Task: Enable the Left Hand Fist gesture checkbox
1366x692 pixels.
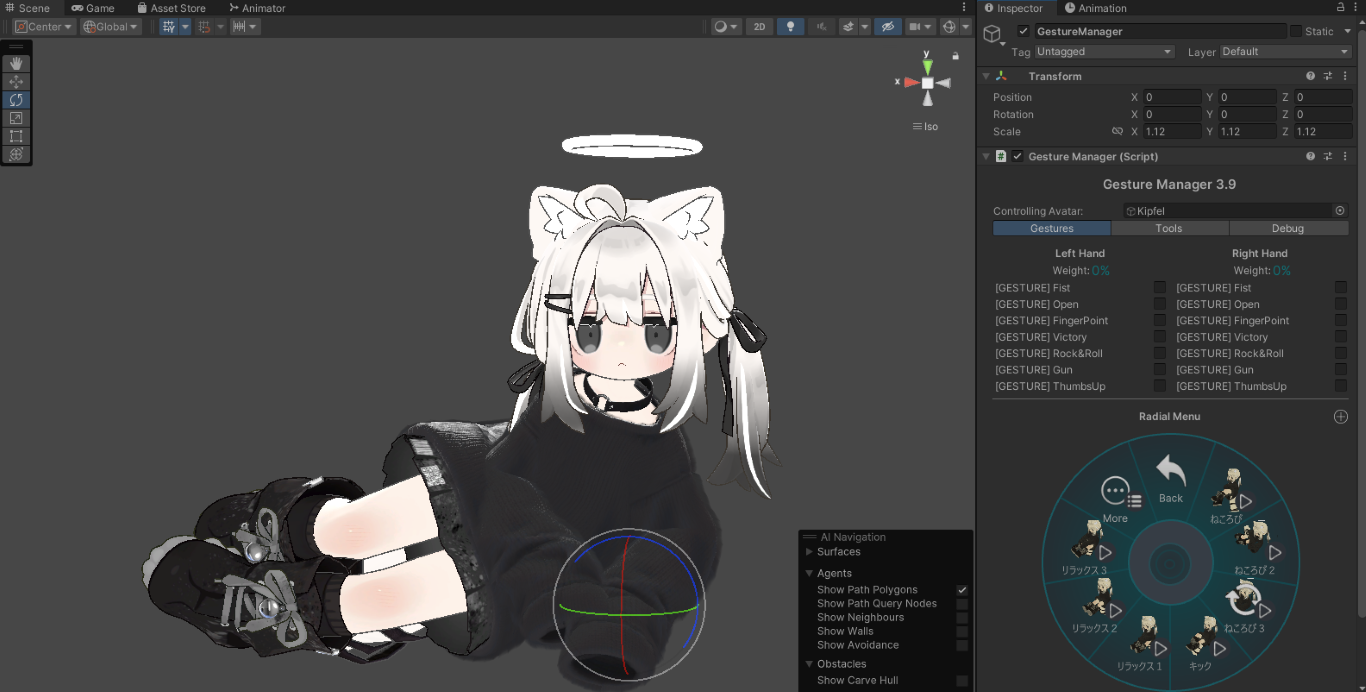Action: pyautogui.click(x=1159, y=287)
